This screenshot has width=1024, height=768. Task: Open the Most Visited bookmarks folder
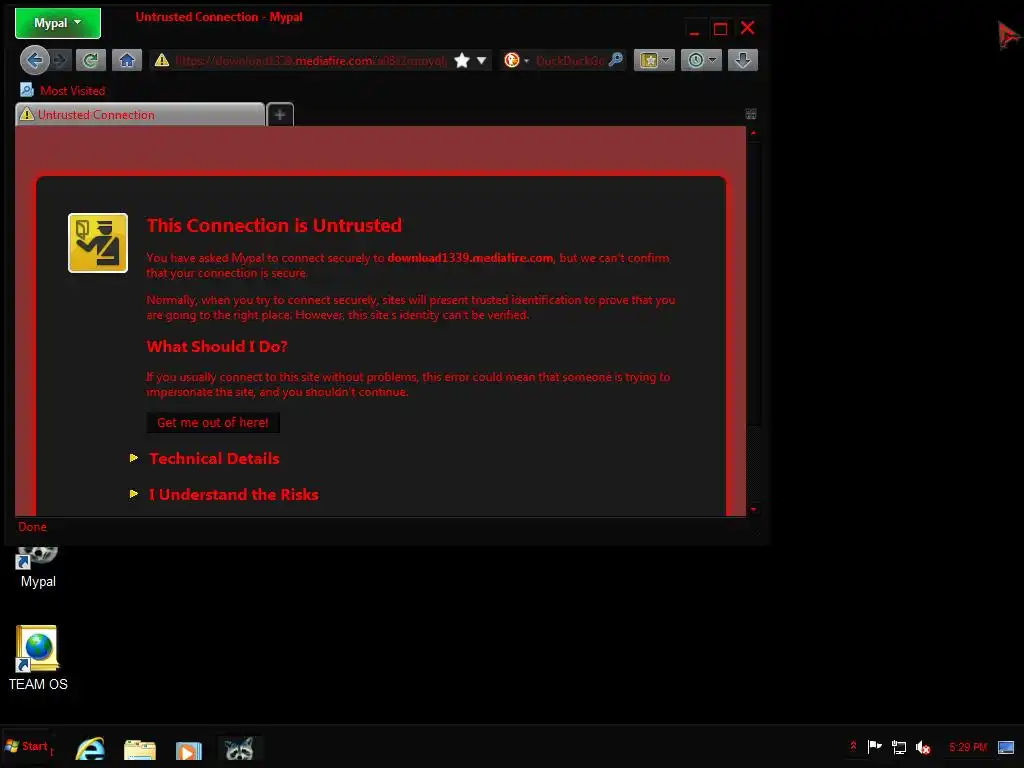click(x=63, y=91)
